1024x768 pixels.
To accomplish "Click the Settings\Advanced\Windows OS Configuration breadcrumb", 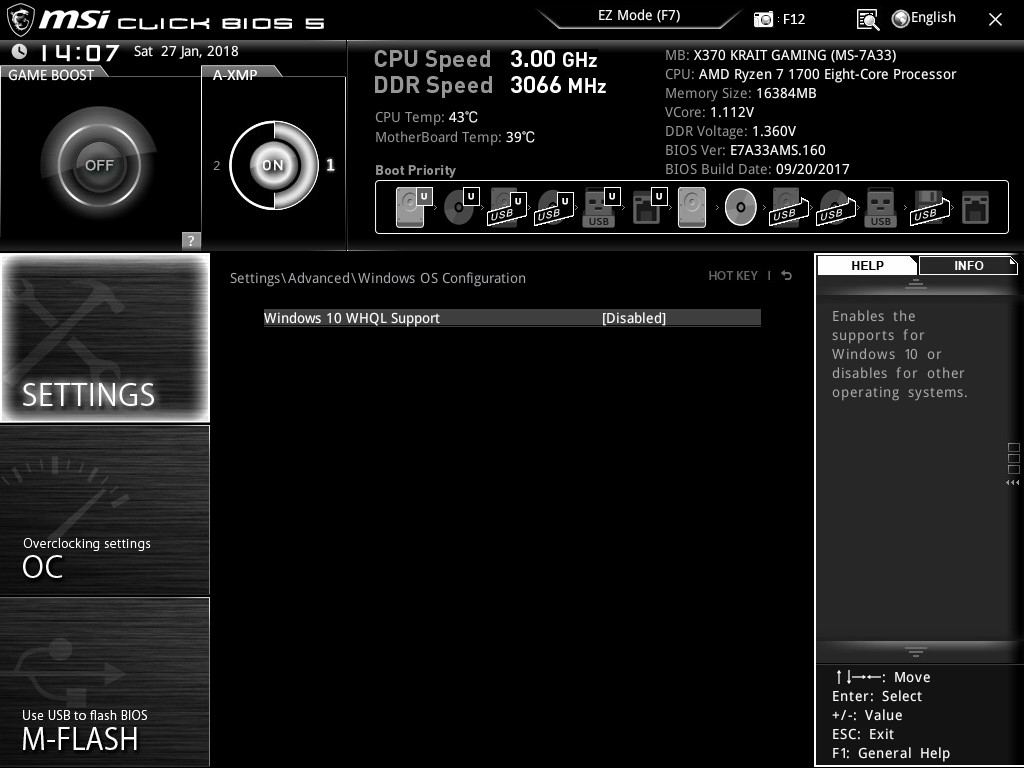I will [377, 278].
